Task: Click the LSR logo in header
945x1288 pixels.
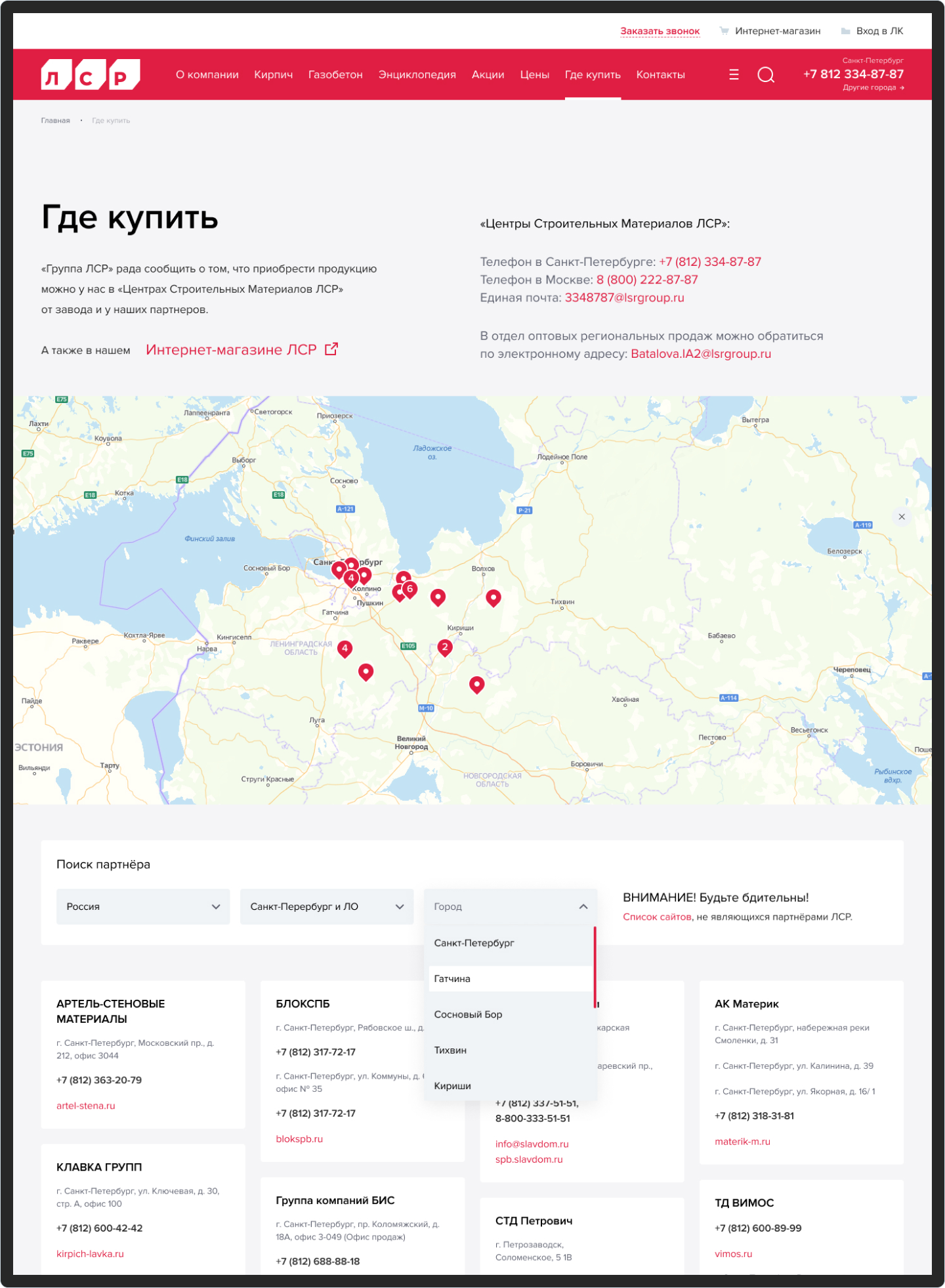Action: coord(91,74)
